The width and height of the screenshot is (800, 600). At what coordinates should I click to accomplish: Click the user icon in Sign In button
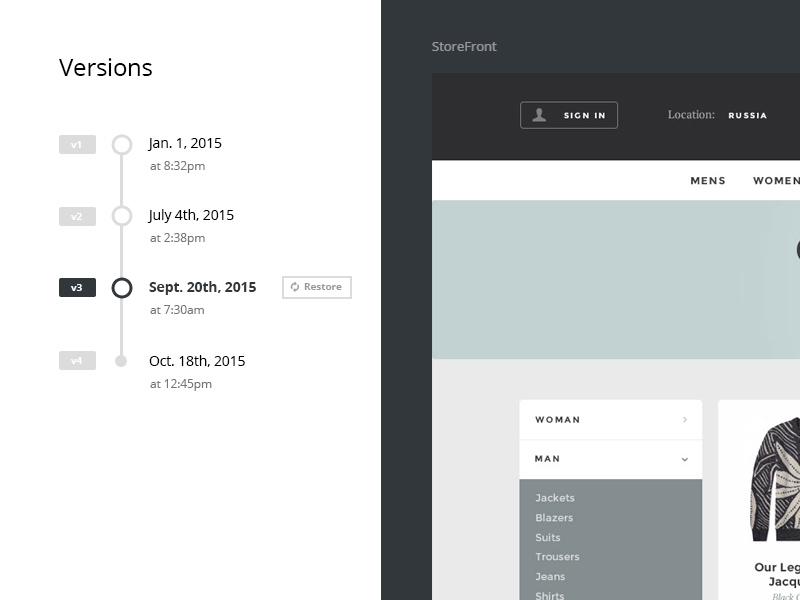(x=539, y=115)
